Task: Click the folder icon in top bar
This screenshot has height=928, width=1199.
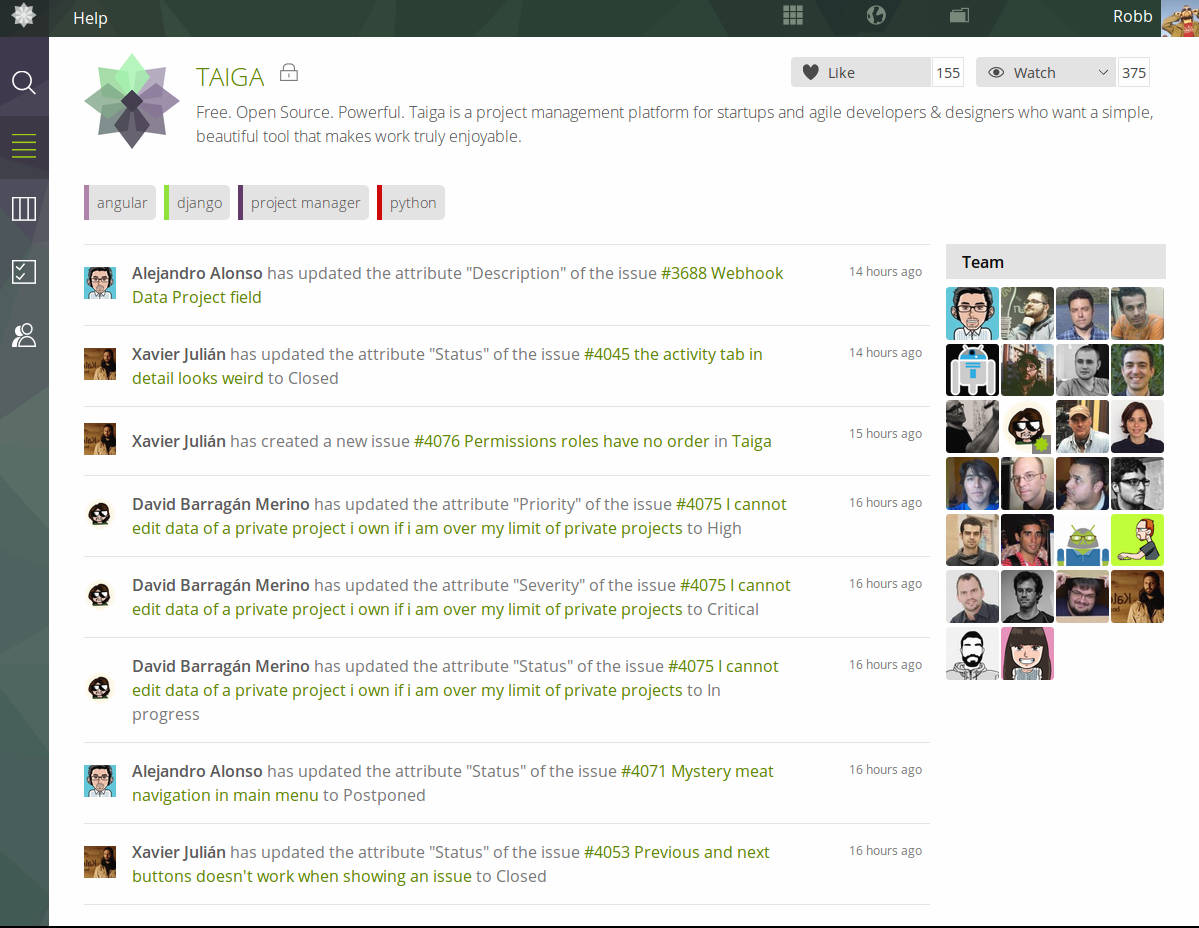Action: point(959,15)
